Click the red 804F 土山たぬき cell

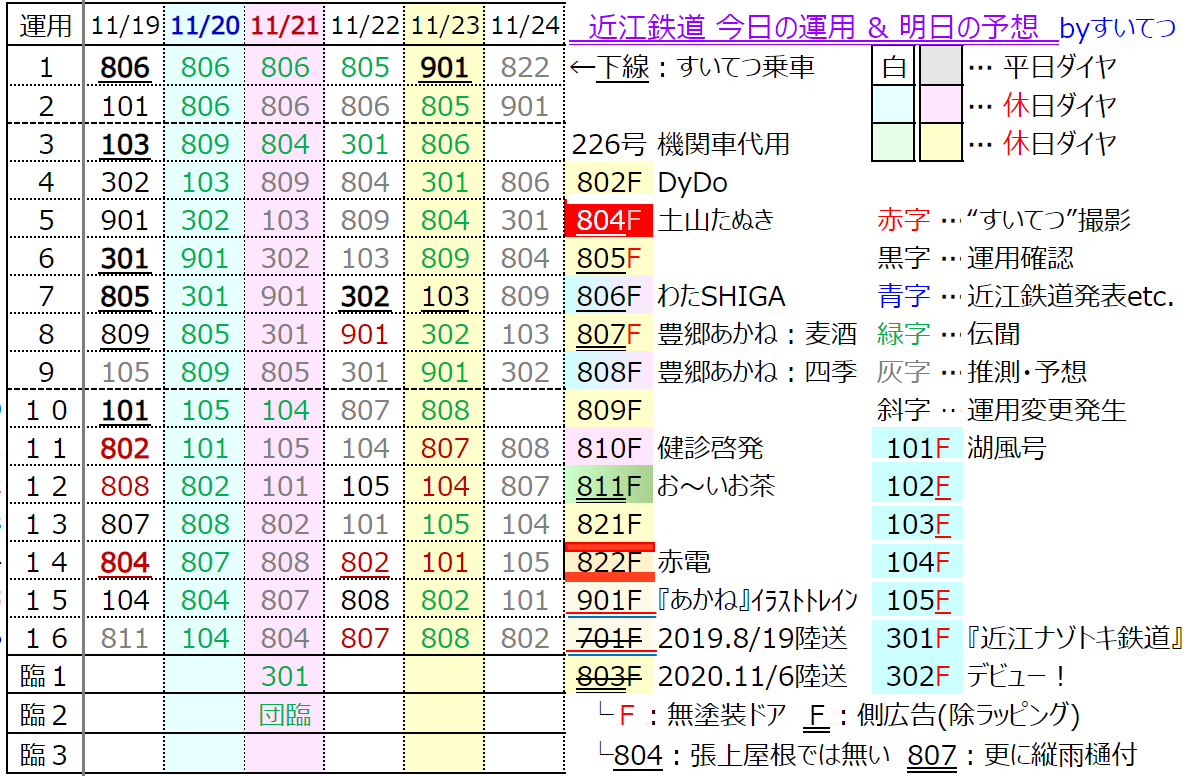[609, 220]
